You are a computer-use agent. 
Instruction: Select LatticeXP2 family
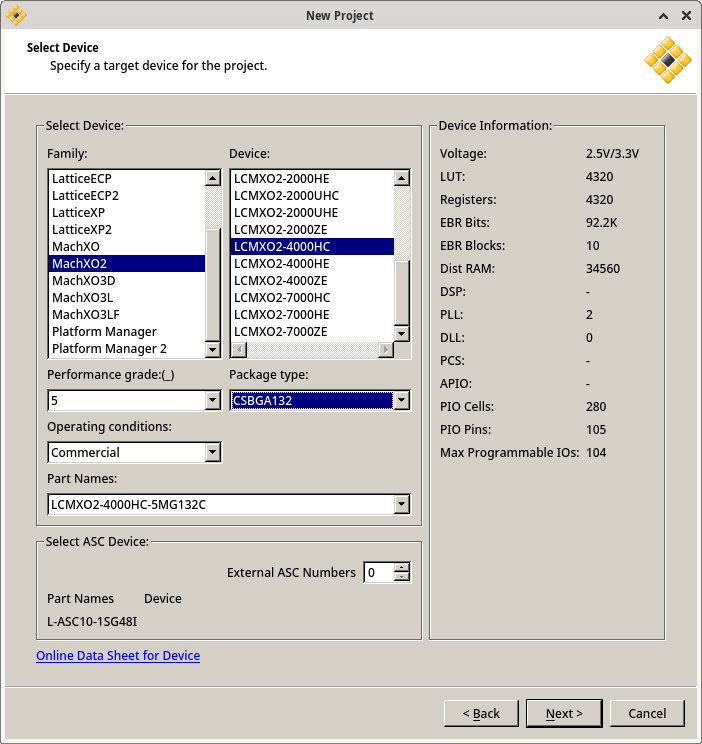[127, 230]
